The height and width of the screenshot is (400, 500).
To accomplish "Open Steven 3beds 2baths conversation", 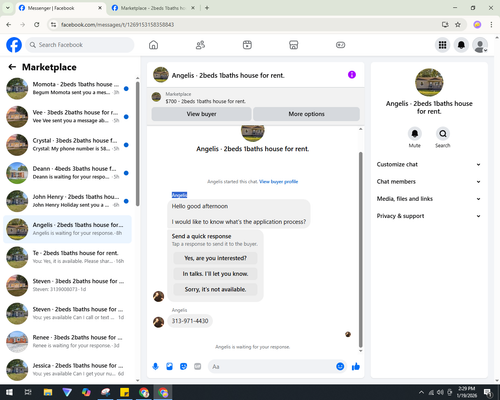I will 67,285.
